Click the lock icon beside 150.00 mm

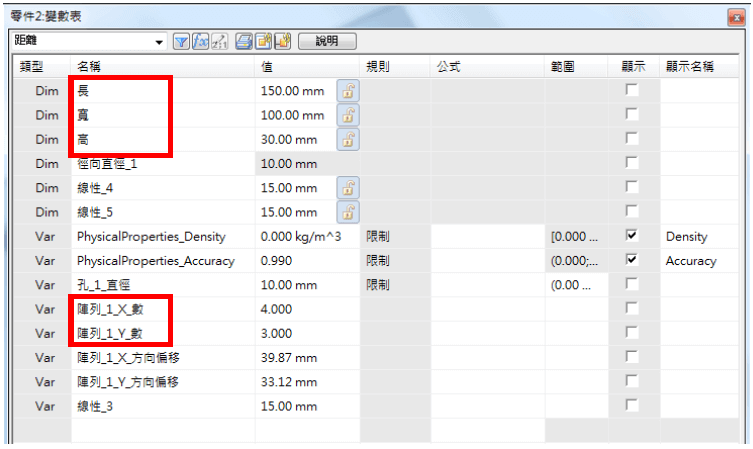[x=349, y=91]
